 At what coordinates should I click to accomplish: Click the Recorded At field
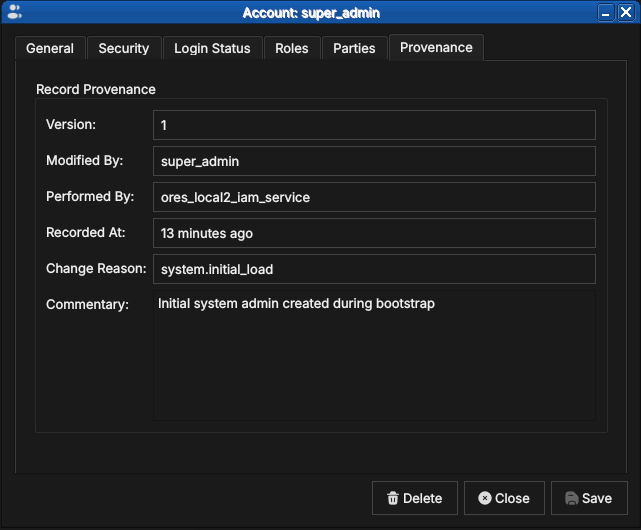tap(374, 233)
